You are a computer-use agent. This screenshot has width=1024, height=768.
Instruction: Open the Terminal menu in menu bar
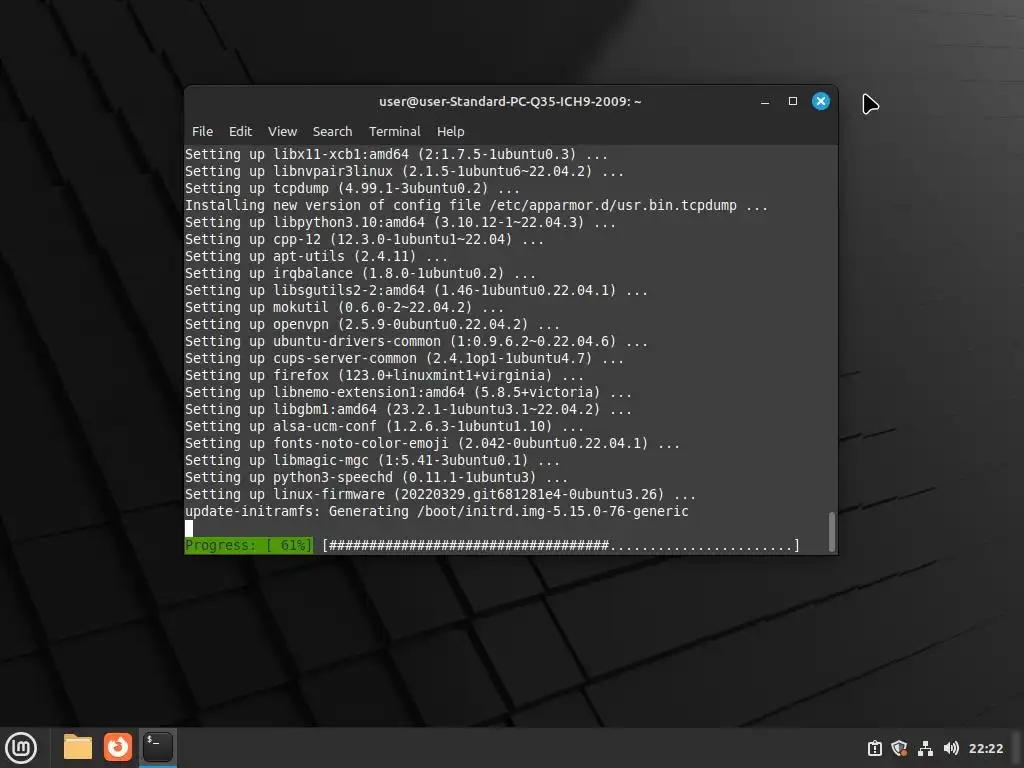394,131
